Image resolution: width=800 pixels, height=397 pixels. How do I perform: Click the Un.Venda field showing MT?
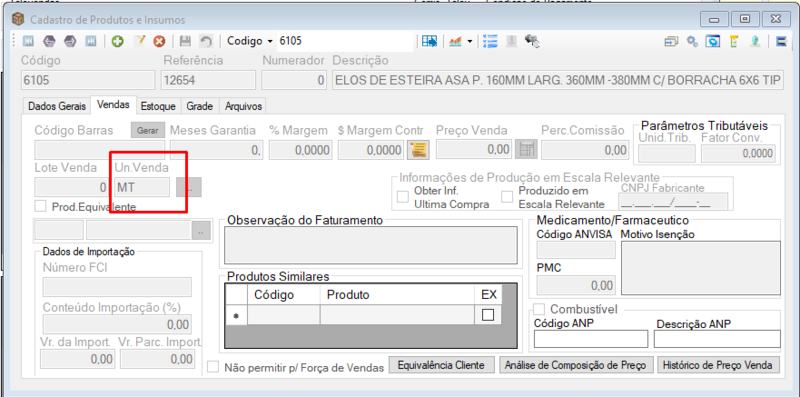click(142, 187)
